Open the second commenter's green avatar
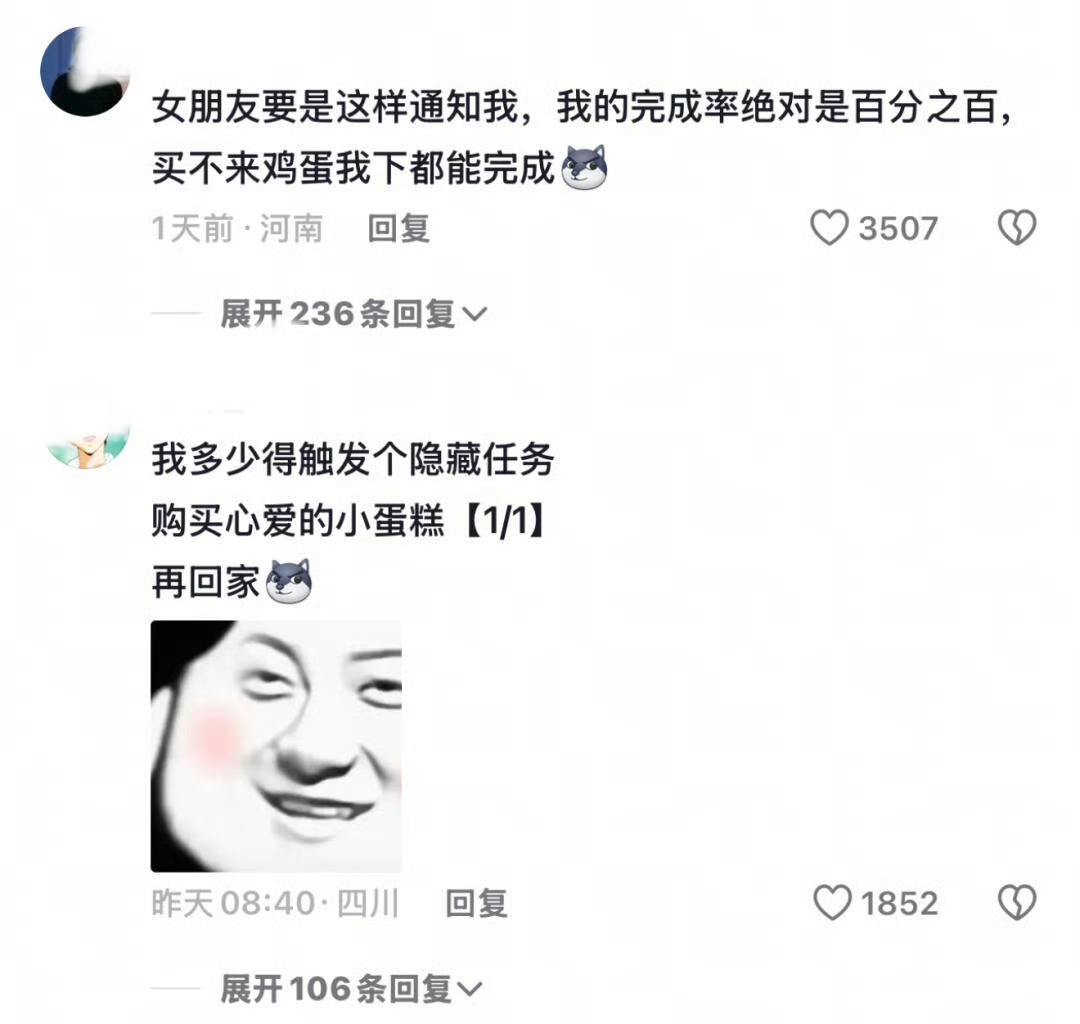The image size is (1080, 1024). coord(88,445)
